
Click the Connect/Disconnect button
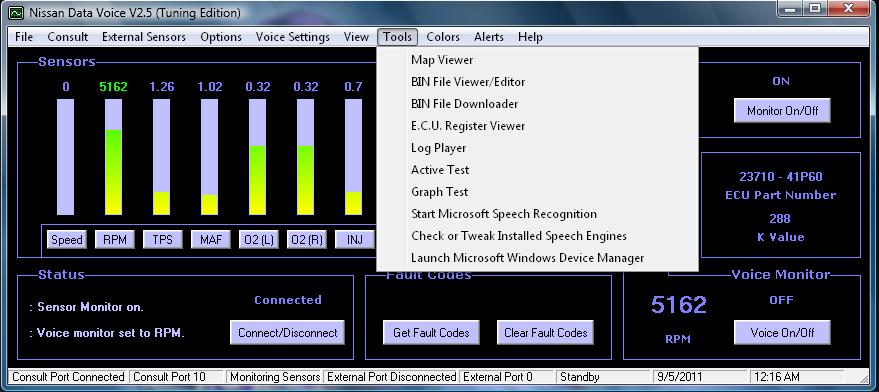(x=288, y=333)
